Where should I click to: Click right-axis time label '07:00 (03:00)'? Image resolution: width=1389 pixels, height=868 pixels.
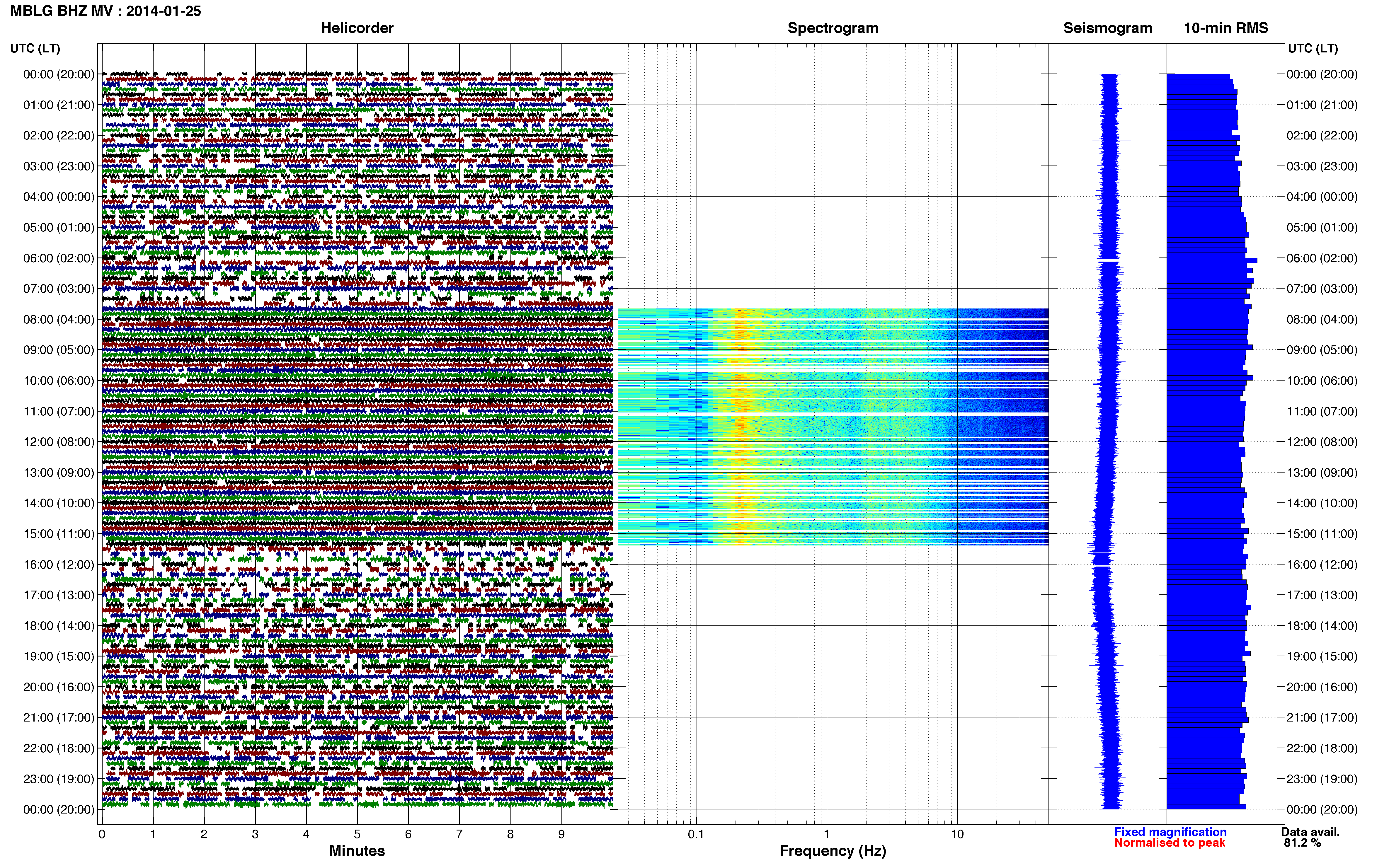coord(1322,289)
